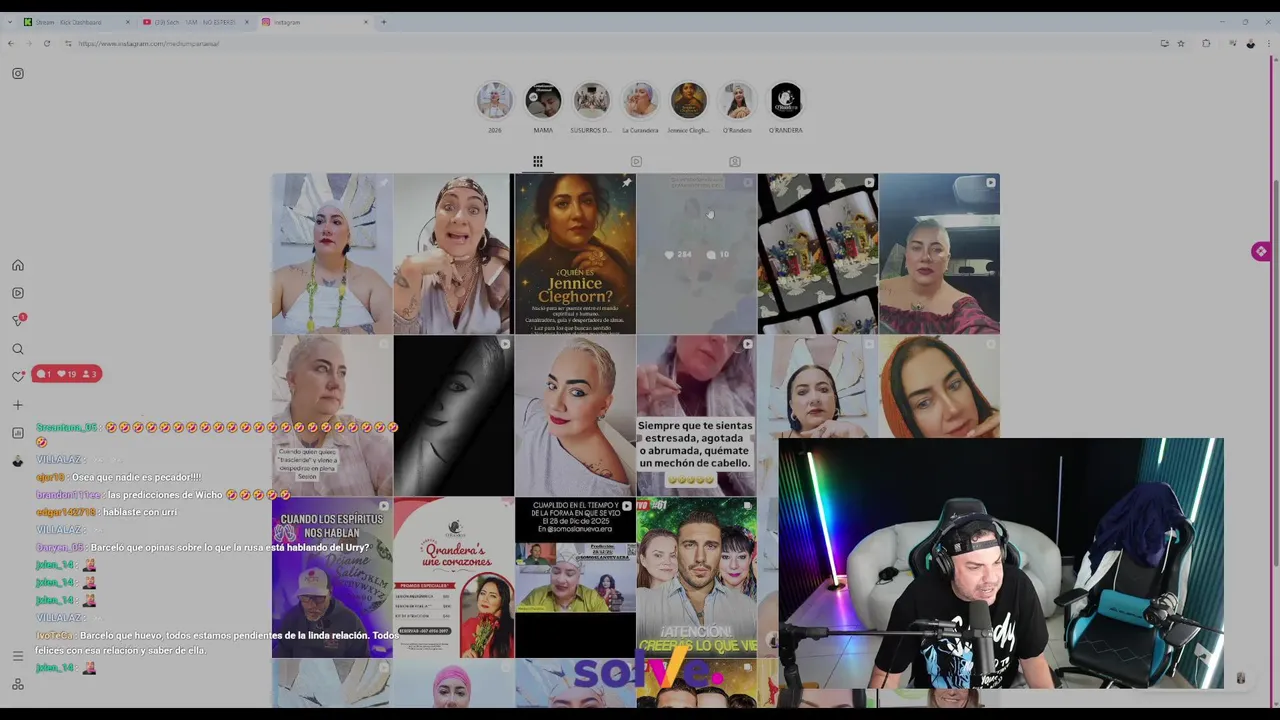
Task: Open the 'Cuando los espíritus nos hablan' post
Action: tap(332, 578)
